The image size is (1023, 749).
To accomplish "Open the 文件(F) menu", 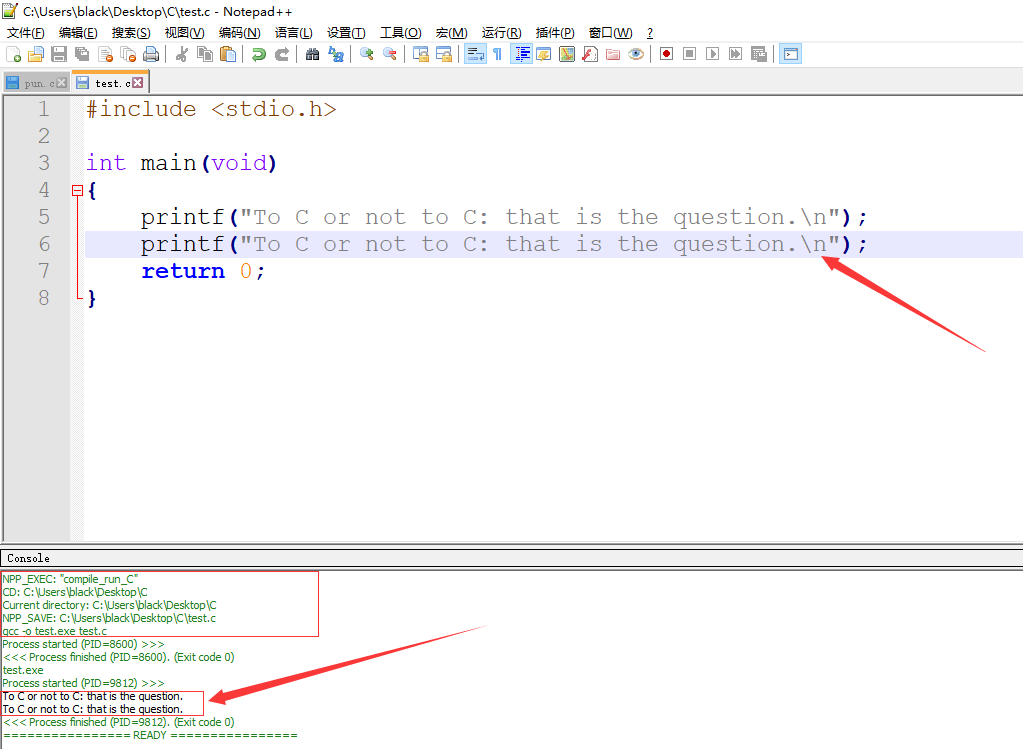I will coord(26,33).
